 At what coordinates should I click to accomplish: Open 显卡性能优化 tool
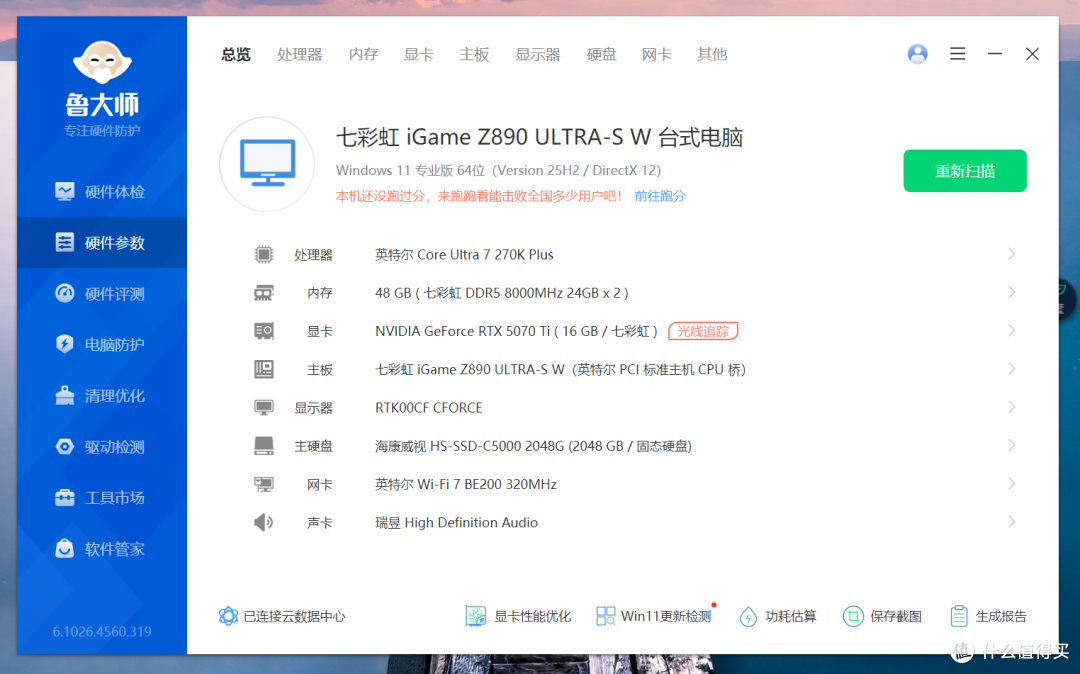click(518, 616)
